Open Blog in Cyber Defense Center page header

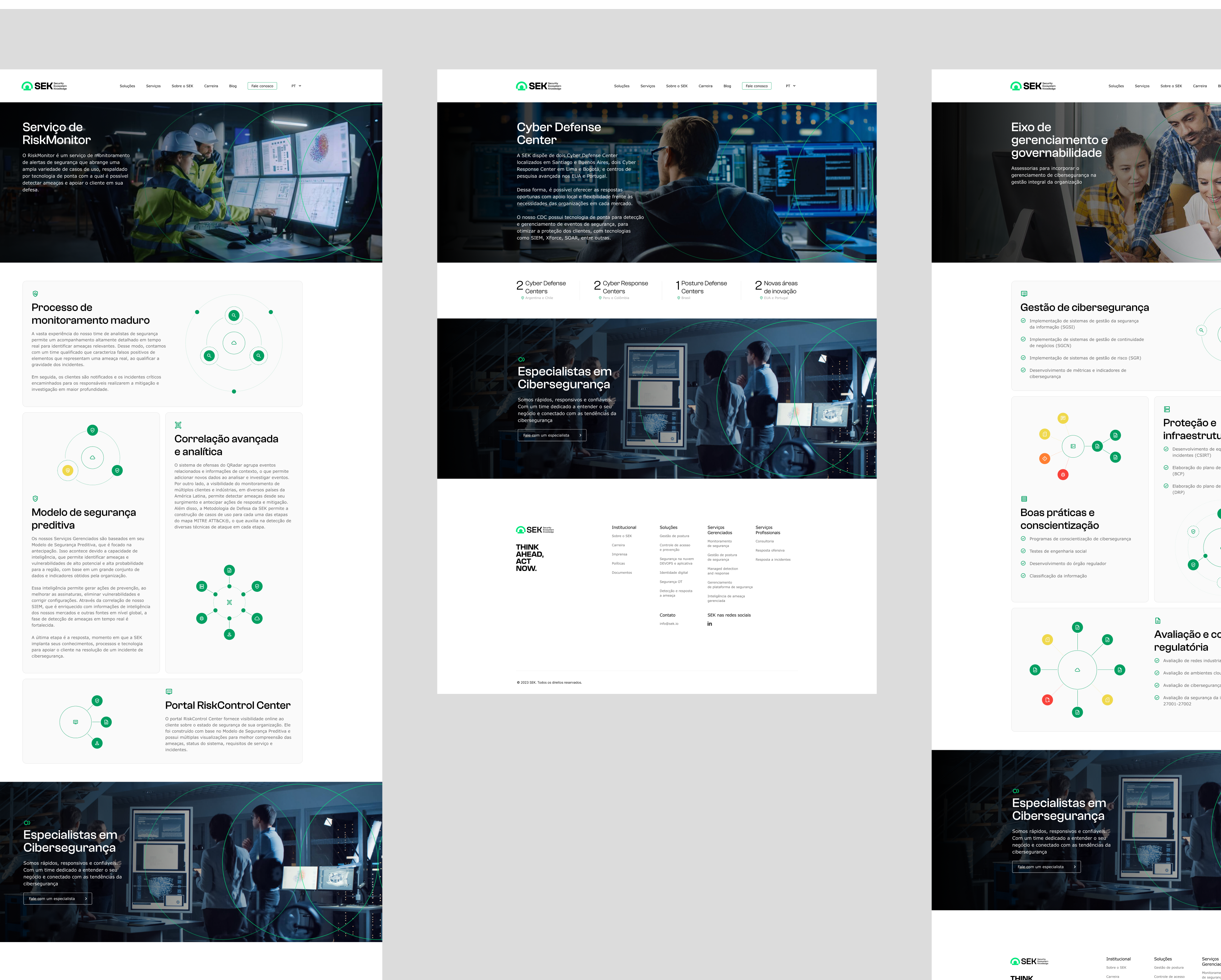[x=727, y=86]
